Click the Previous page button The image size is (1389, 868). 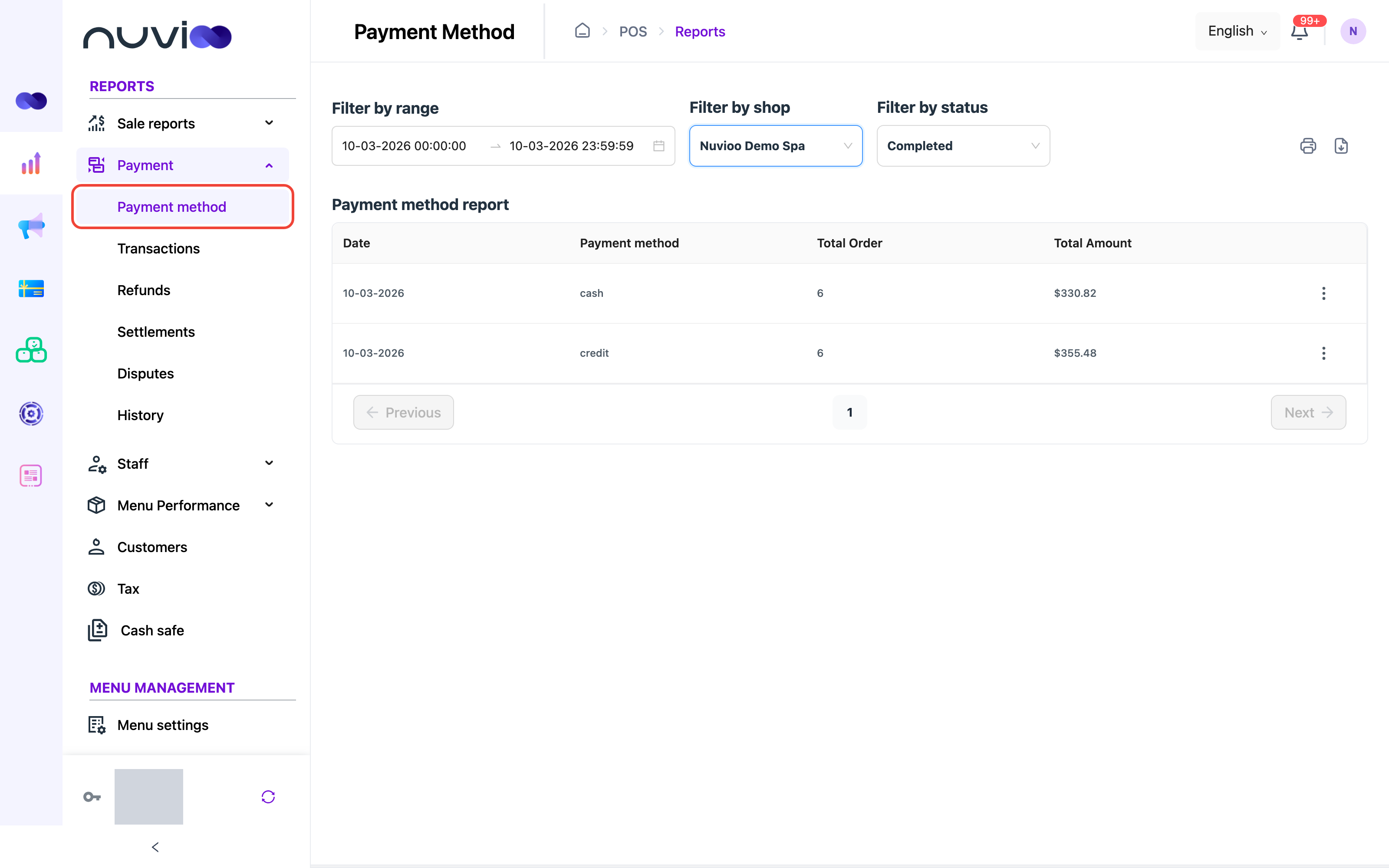404,412
